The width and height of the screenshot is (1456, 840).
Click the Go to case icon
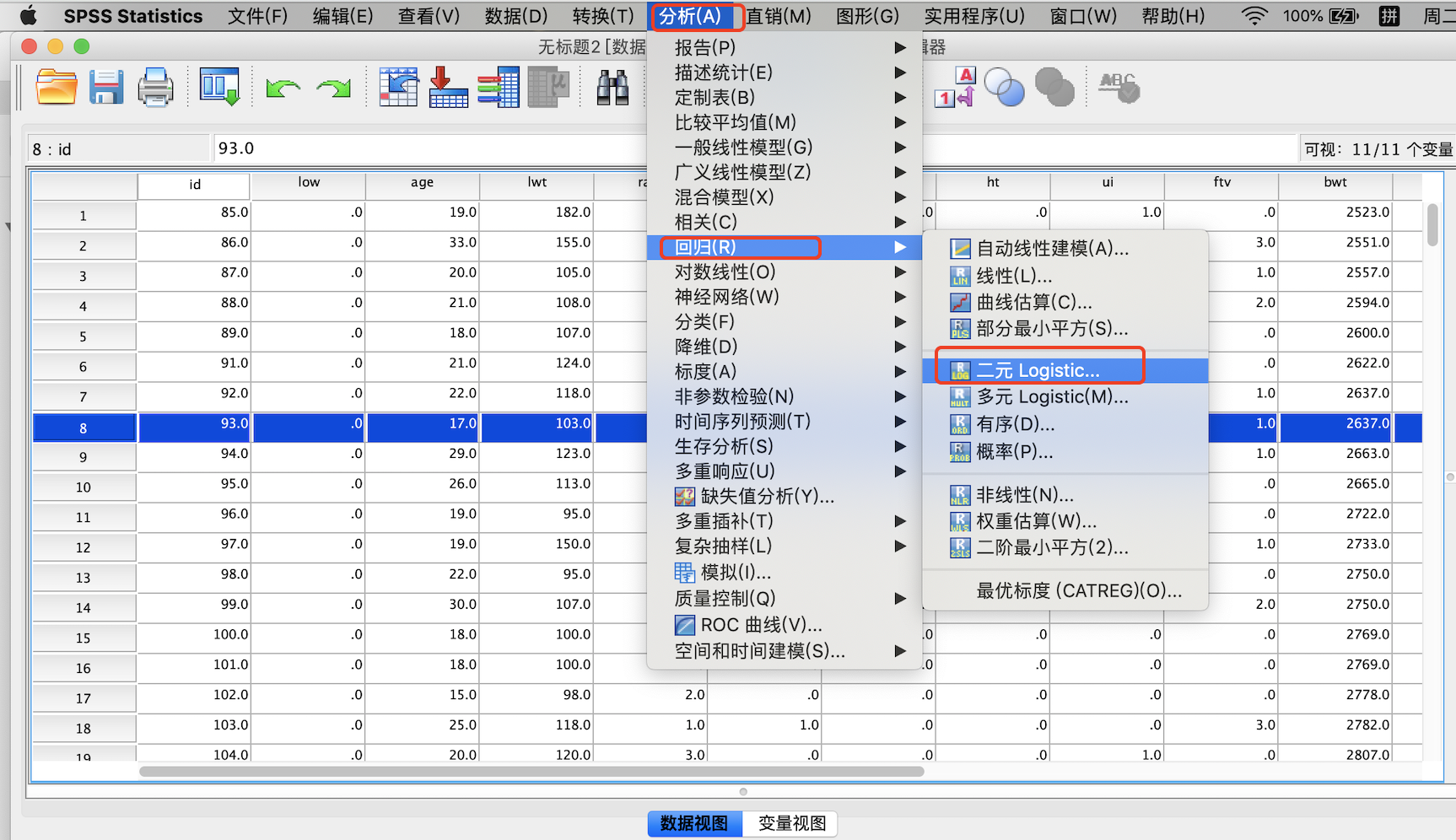[x=399, y=87]
